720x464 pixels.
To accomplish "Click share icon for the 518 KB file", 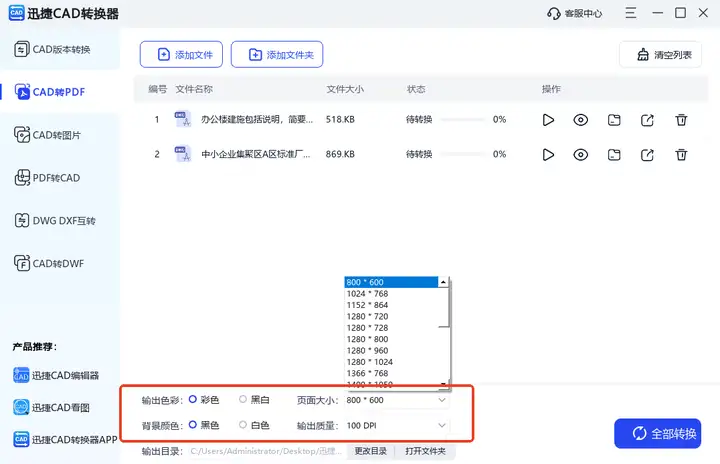I will (x=647, y=120).
